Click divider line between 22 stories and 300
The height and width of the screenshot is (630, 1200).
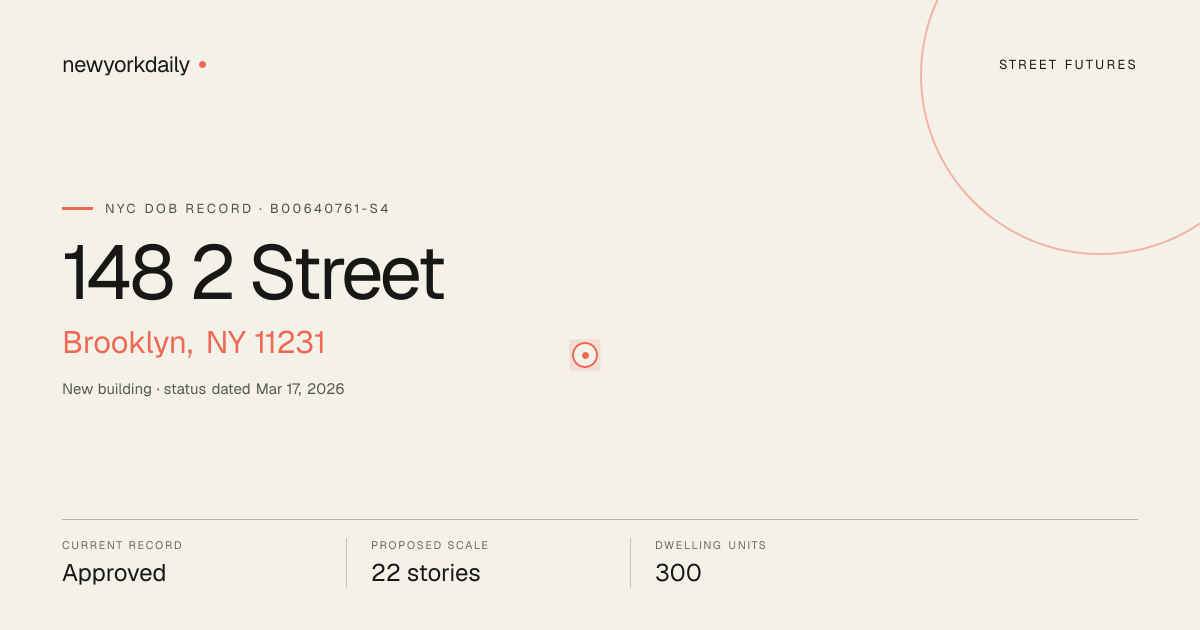point(630,563)
